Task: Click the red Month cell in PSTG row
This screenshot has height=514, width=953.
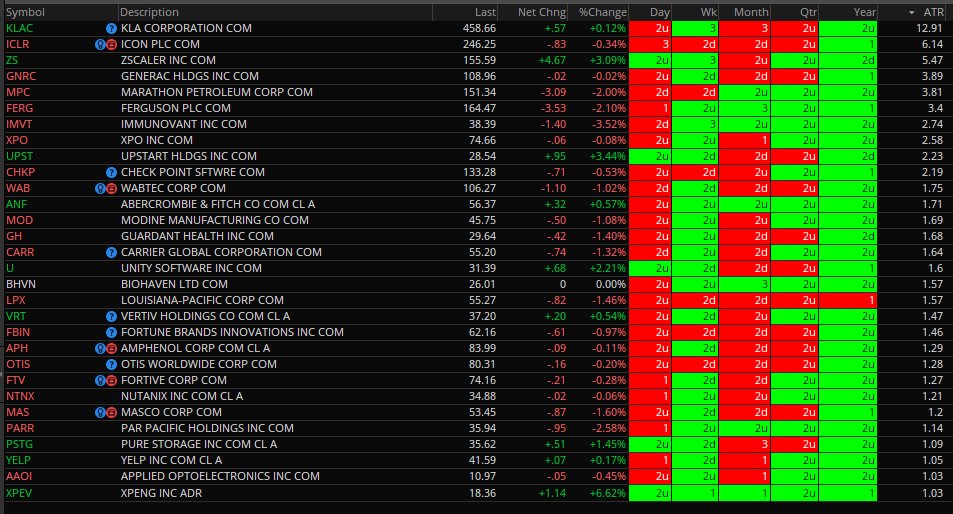Action: click(x=745, y=445)
